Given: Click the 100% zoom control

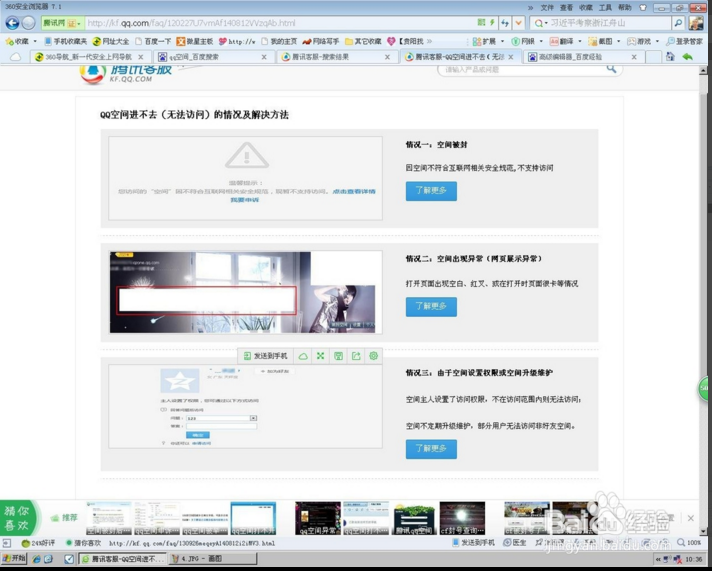Looking at the screenshot, I should pos(689,543).
